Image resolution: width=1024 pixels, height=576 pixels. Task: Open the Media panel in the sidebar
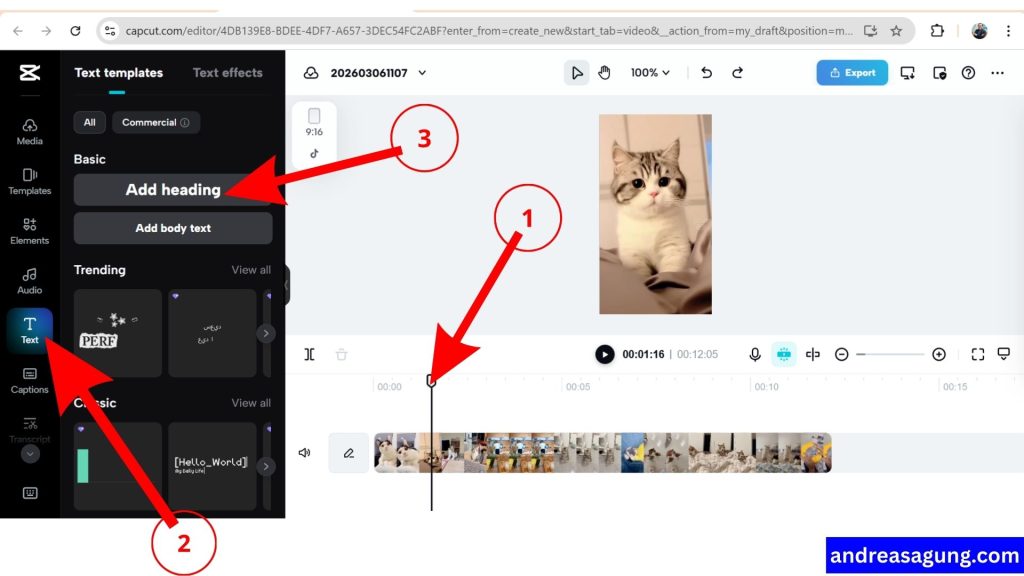tap(29, 133)
